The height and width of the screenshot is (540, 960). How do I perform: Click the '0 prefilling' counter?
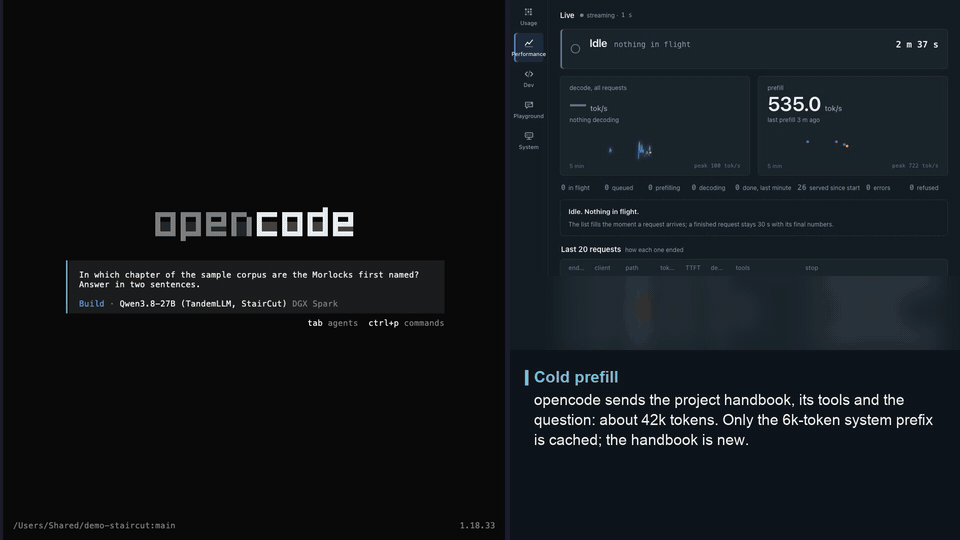(664, 188)
